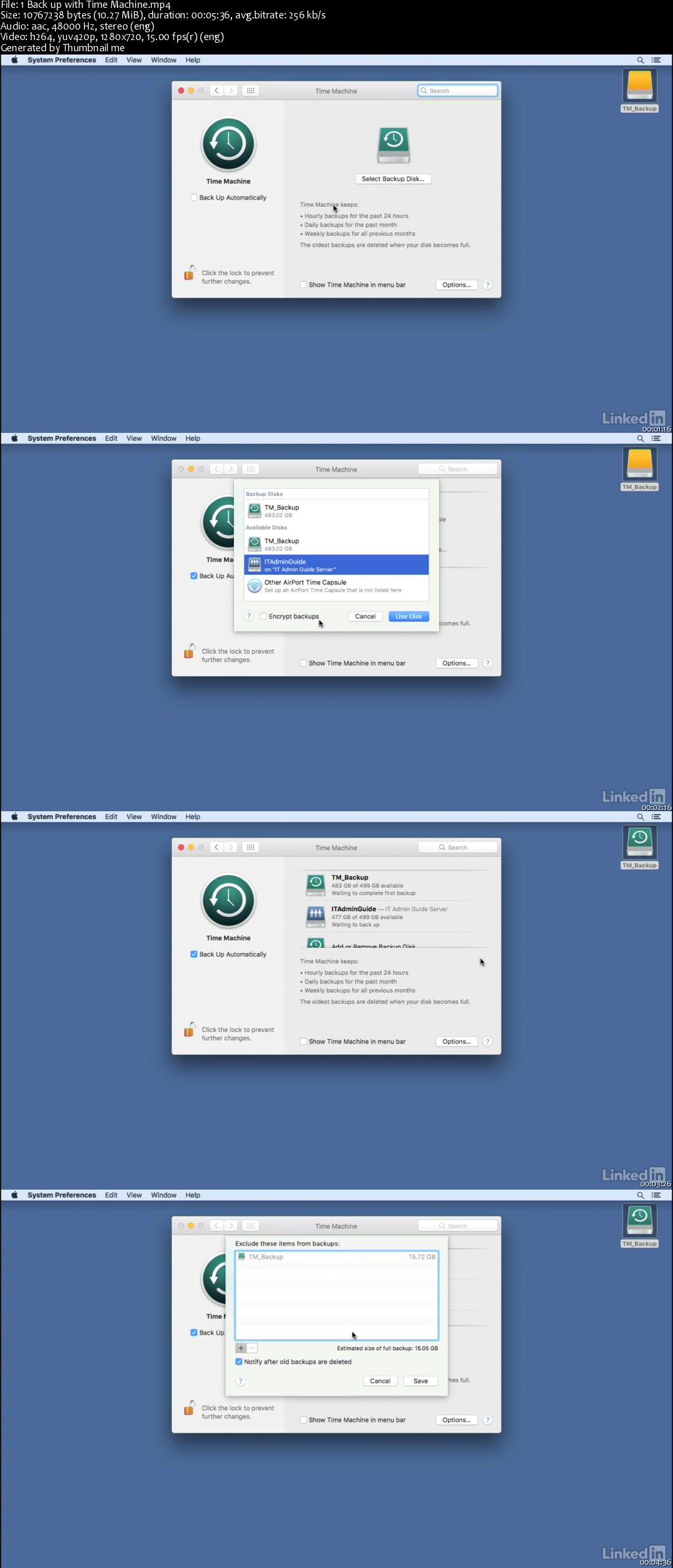Uncheck Notify after old backups are deleted
The height and width of the screenshot is (1568, 673).
tap(239, 1362)
